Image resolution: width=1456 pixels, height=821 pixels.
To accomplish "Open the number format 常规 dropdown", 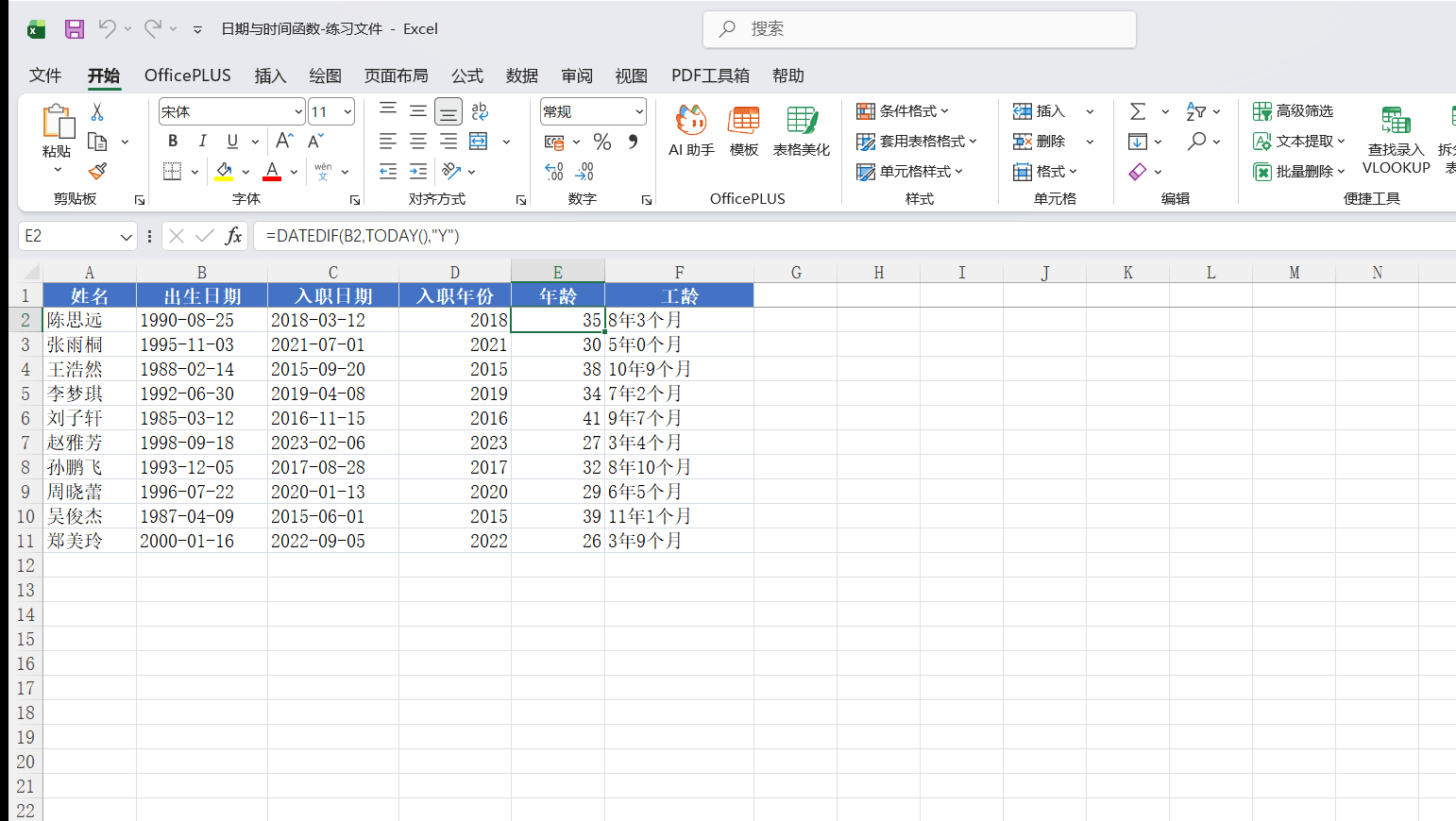I will coord(639,111).
